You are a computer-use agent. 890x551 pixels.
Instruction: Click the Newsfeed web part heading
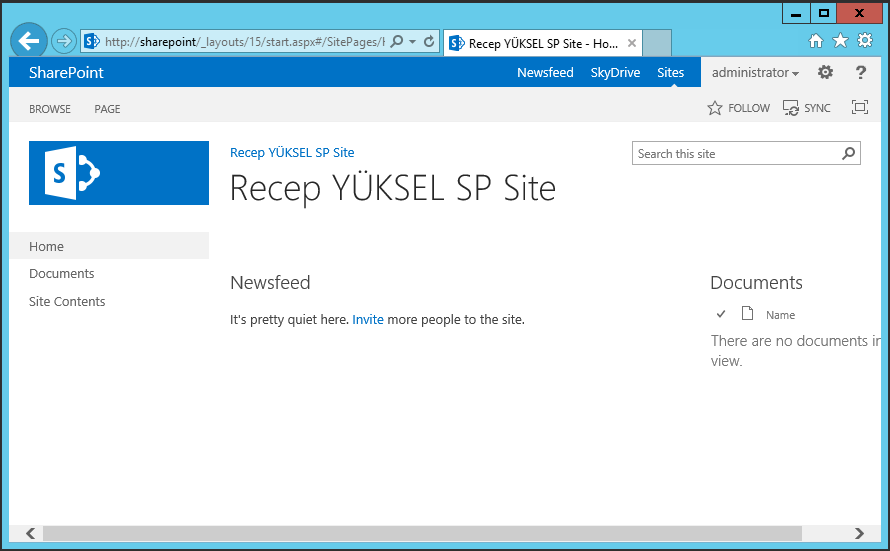click(270, 283)
